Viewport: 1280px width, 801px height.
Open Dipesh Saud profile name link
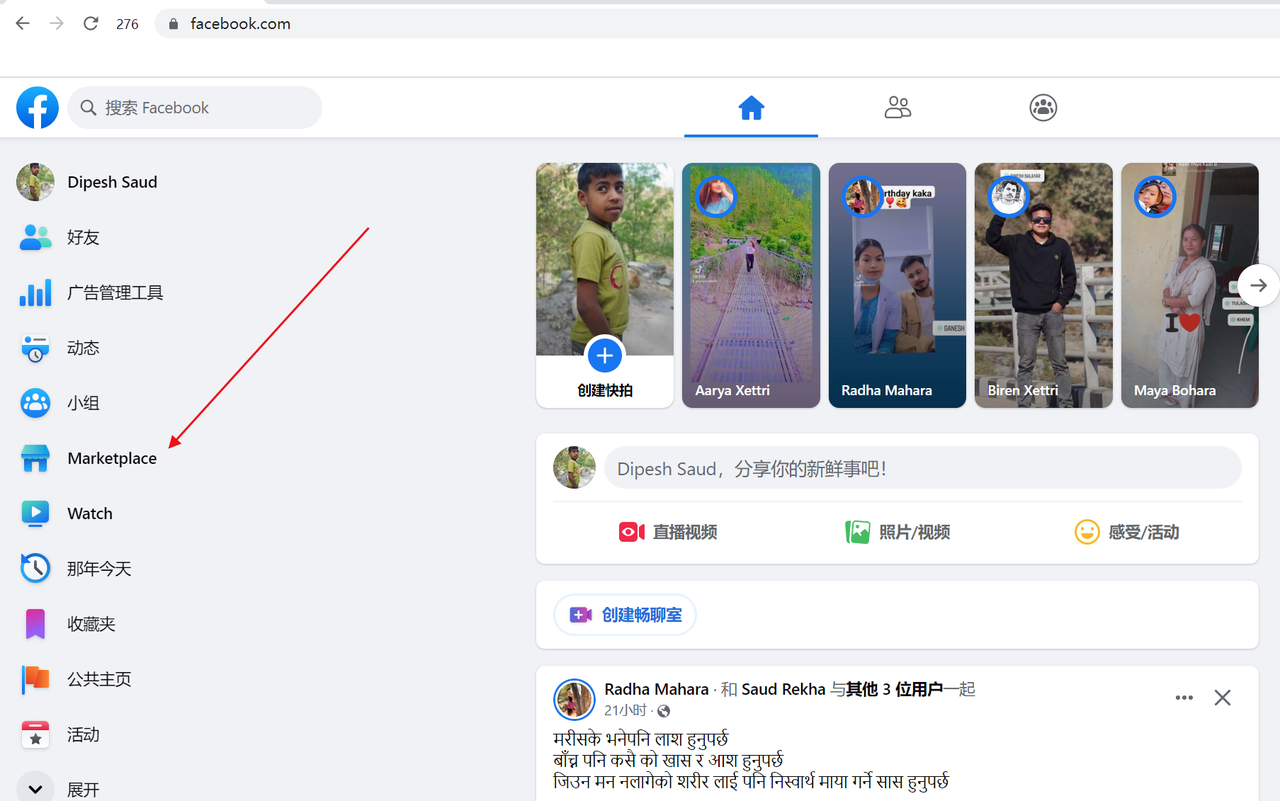112,182
